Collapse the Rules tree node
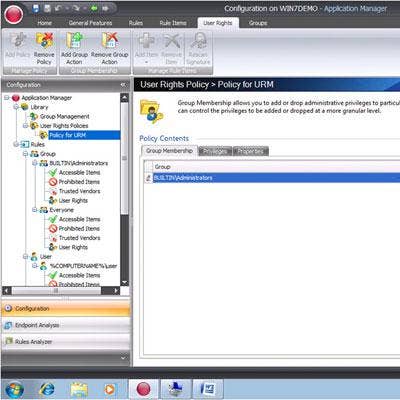This screenshot has height=400, width=400. [16, 144]
